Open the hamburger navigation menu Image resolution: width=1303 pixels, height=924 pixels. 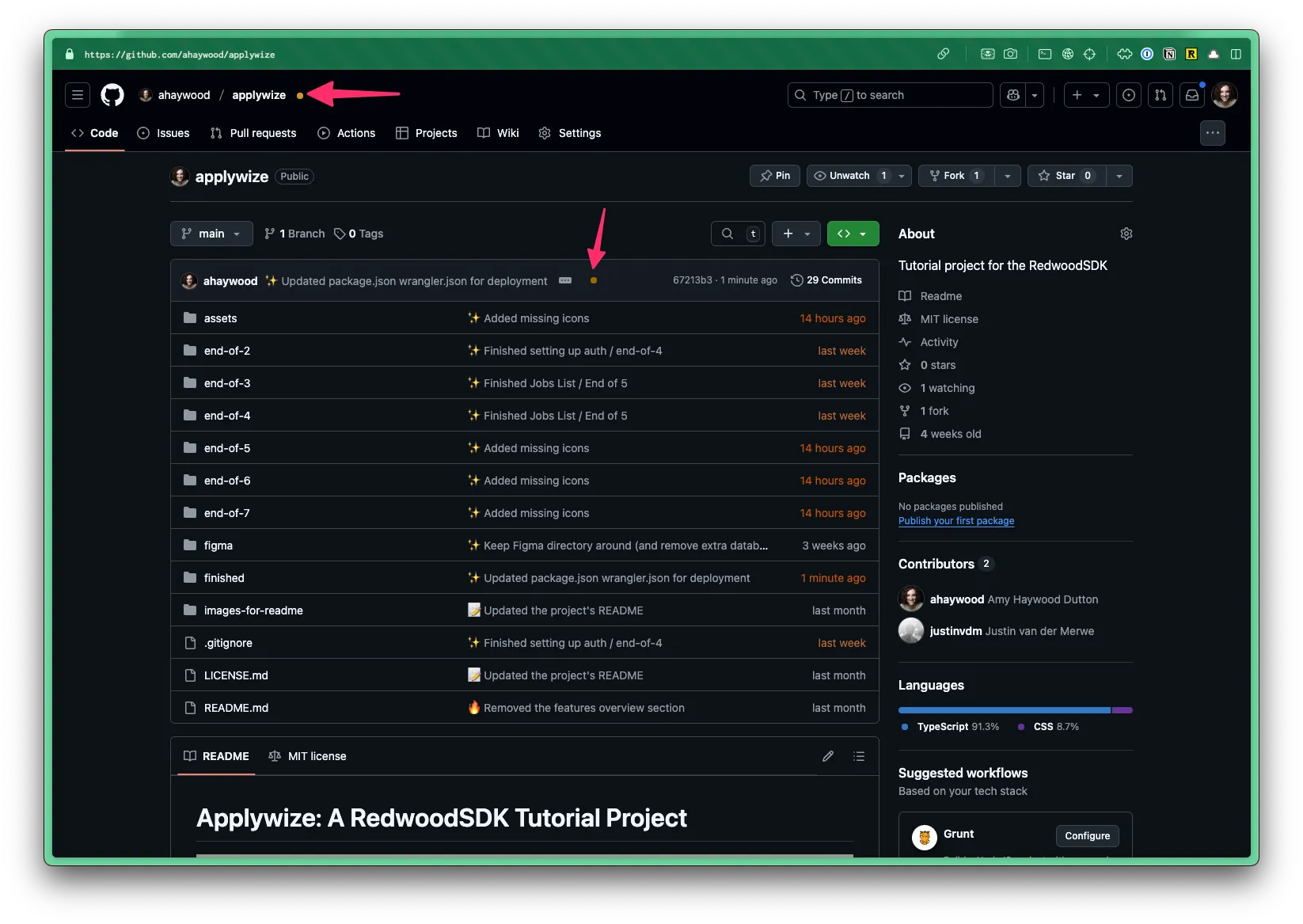point(78,95)
